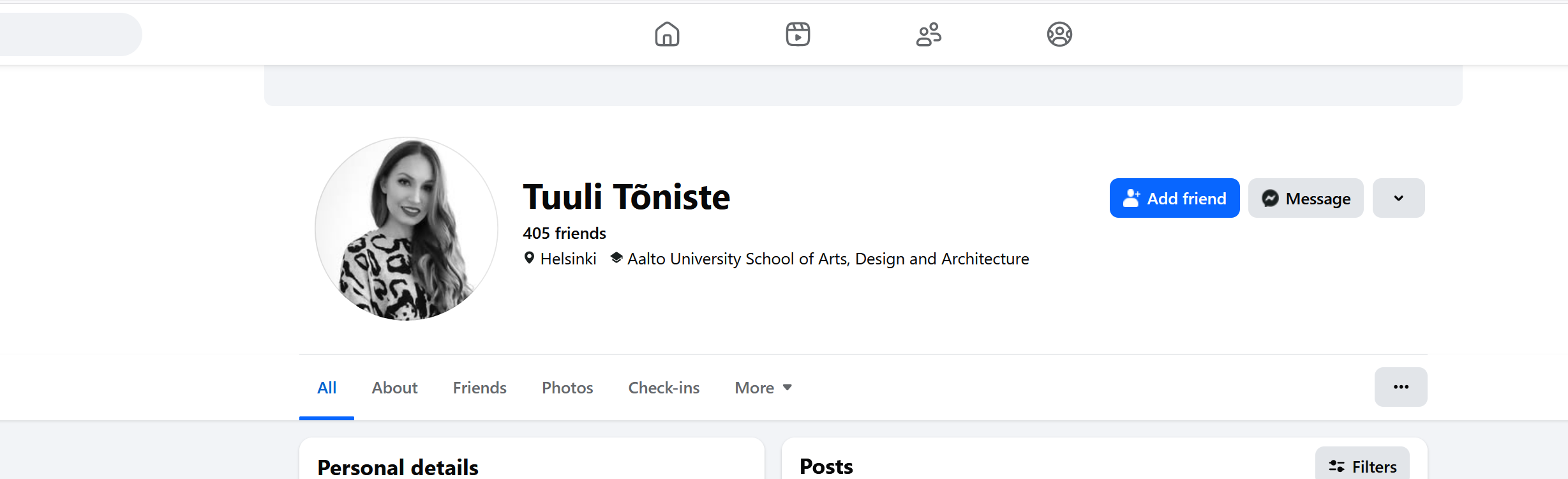Viewport: 1568px width, 479px height.
Task: Click the graduation cap education icon
Action: 616,257
